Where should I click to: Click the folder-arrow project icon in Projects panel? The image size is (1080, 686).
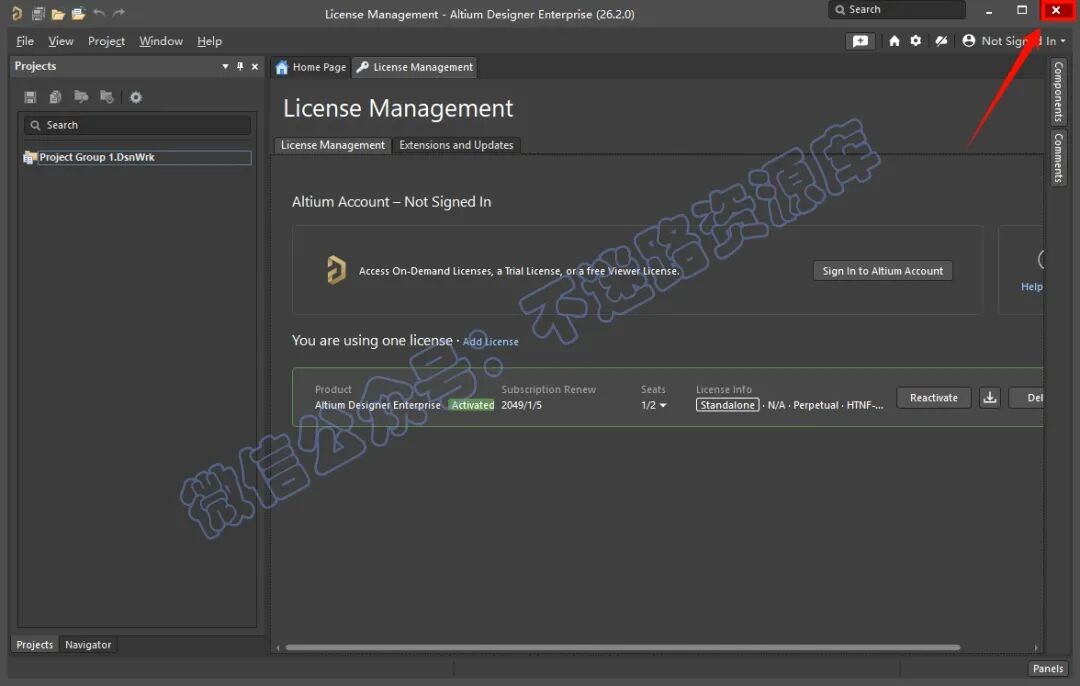click(x=81, y=97)
